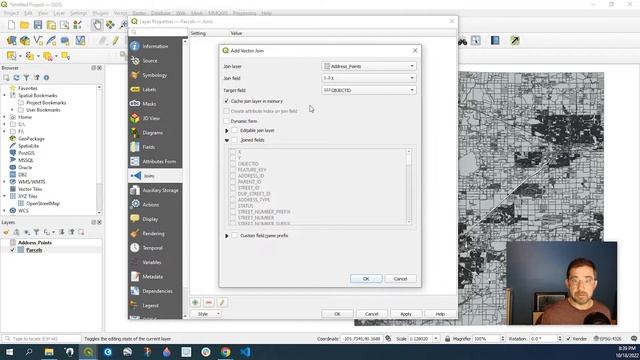
Task: Open the Source properties page
Action: click(155, 61)
